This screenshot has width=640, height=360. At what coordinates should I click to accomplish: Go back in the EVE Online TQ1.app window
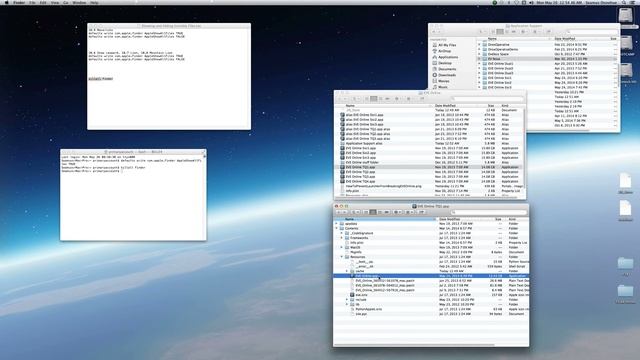coord(339,212)
